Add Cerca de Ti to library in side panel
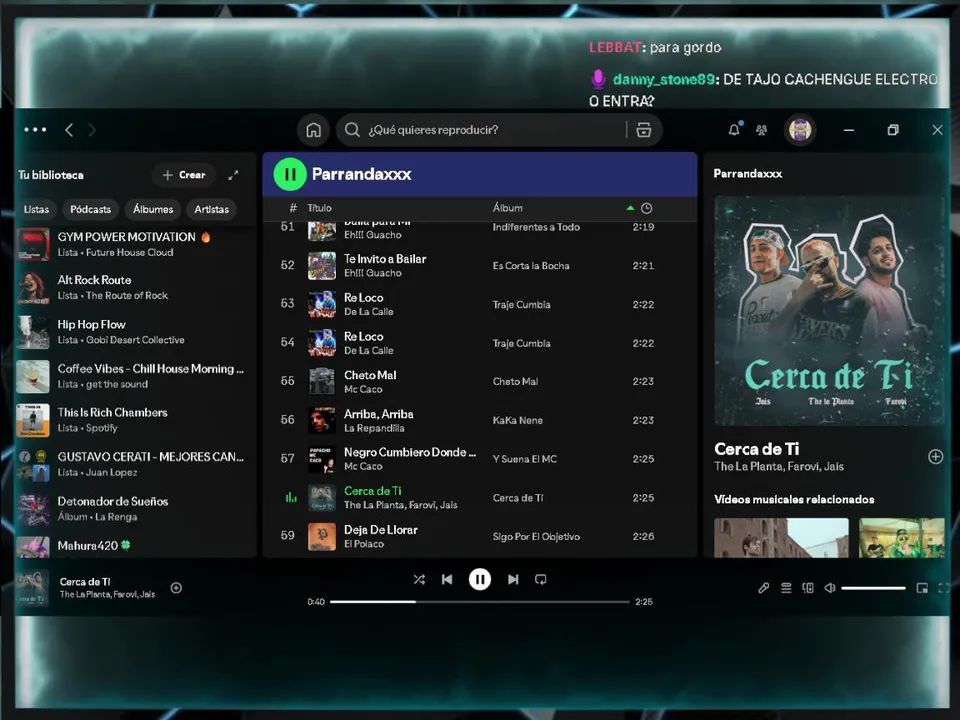960x720 pixels. click(x=935, y=457)
